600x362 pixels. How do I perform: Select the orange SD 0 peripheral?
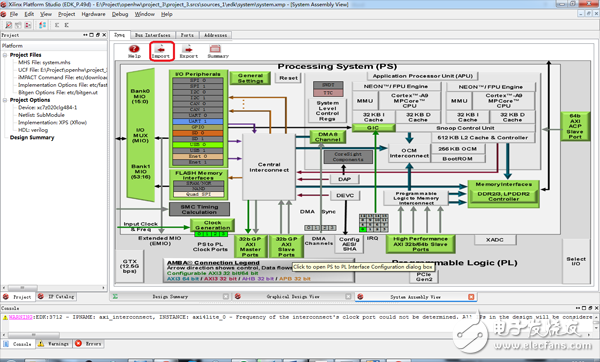pos(197,133)
